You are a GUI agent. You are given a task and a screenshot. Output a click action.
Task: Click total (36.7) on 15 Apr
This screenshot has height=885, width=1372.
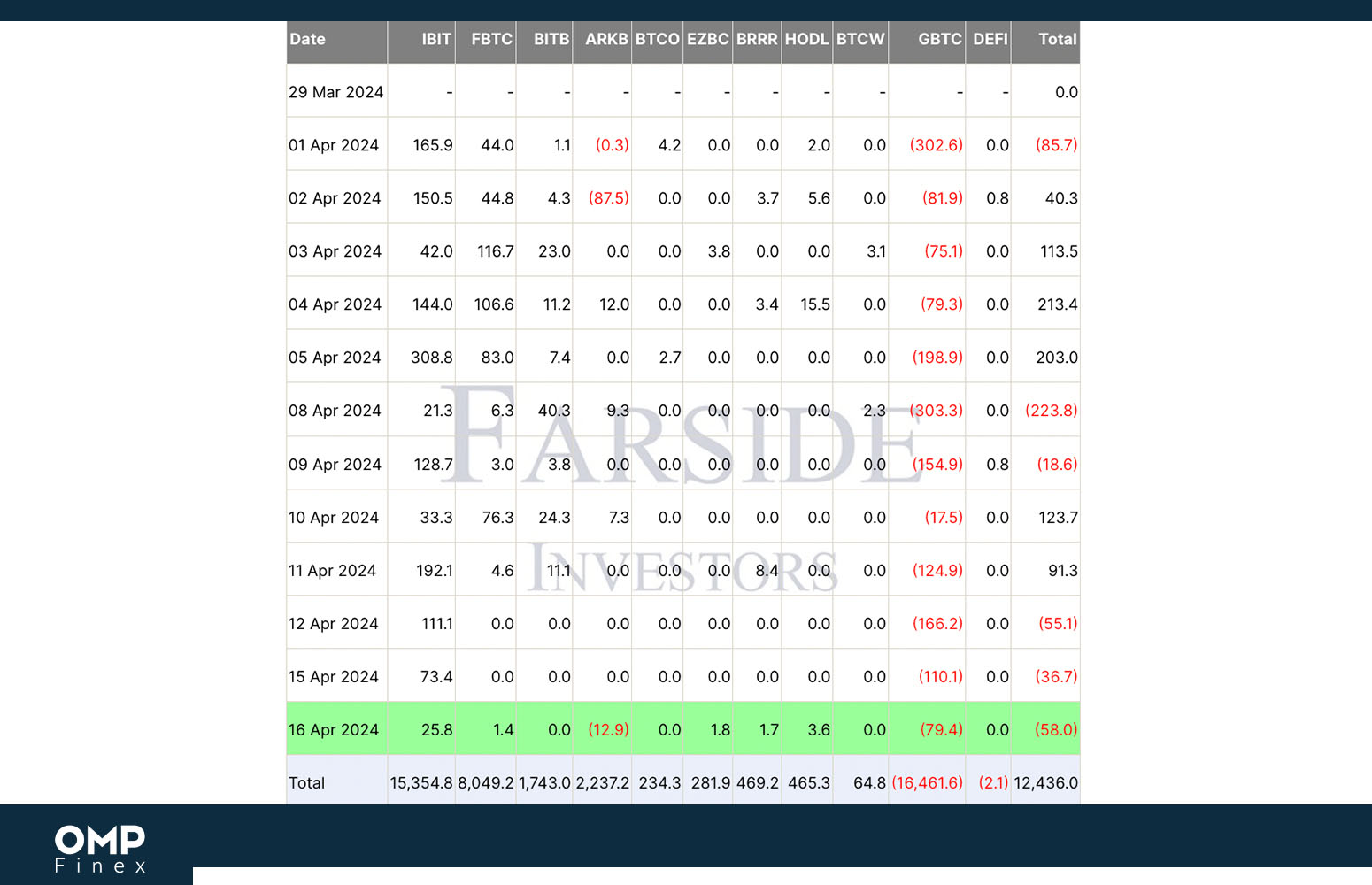click(x=1057, y=677)
